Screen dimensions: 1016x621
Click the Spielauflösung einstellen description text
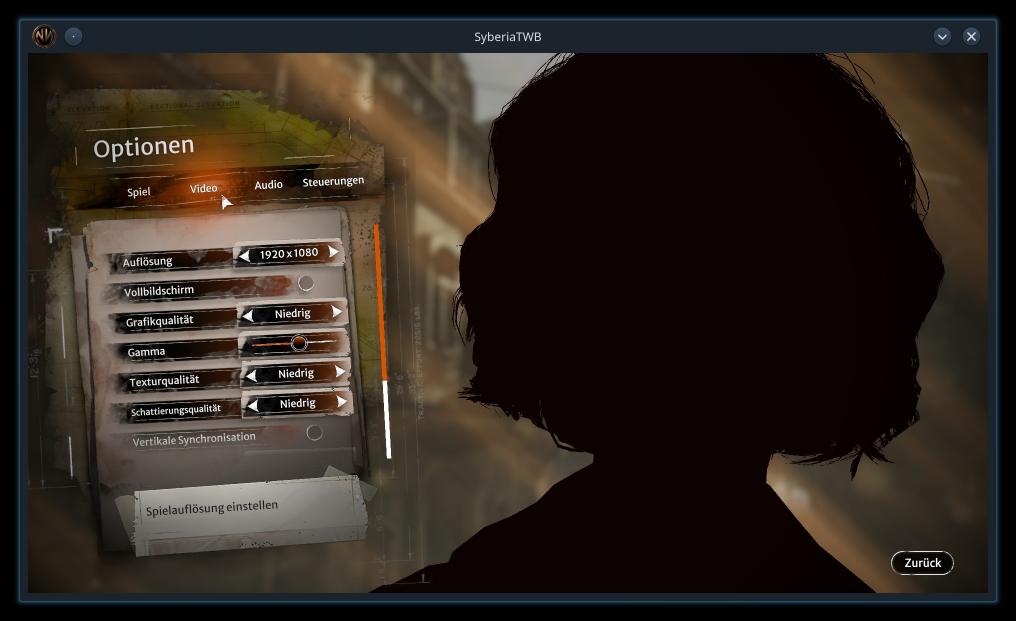[212, 508]
